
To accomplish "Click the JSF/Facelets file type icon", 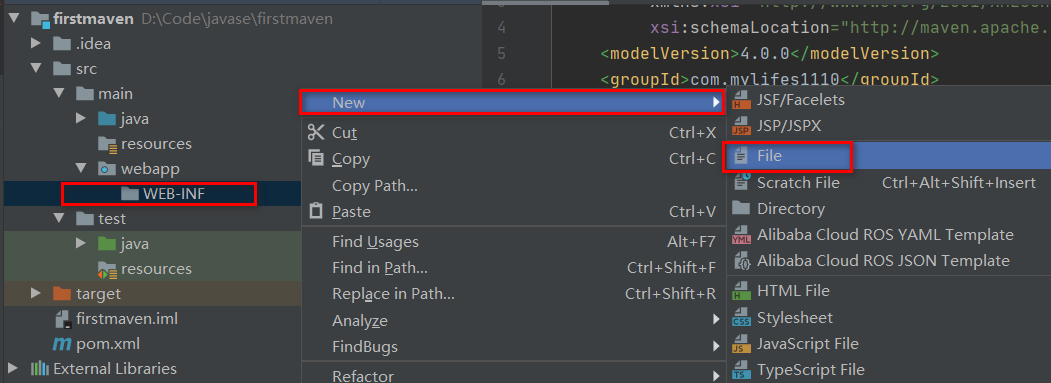I will tap(741, 101).
